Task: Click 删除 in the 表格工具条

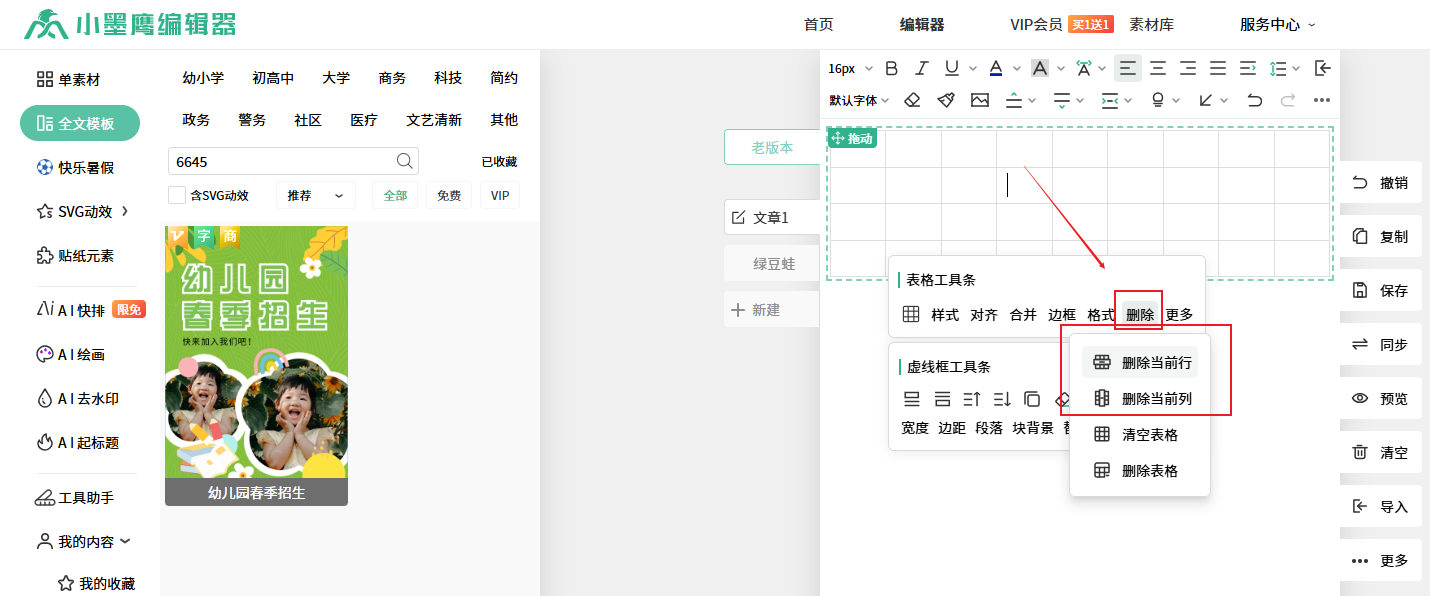Action: [x=1140, y=314]
